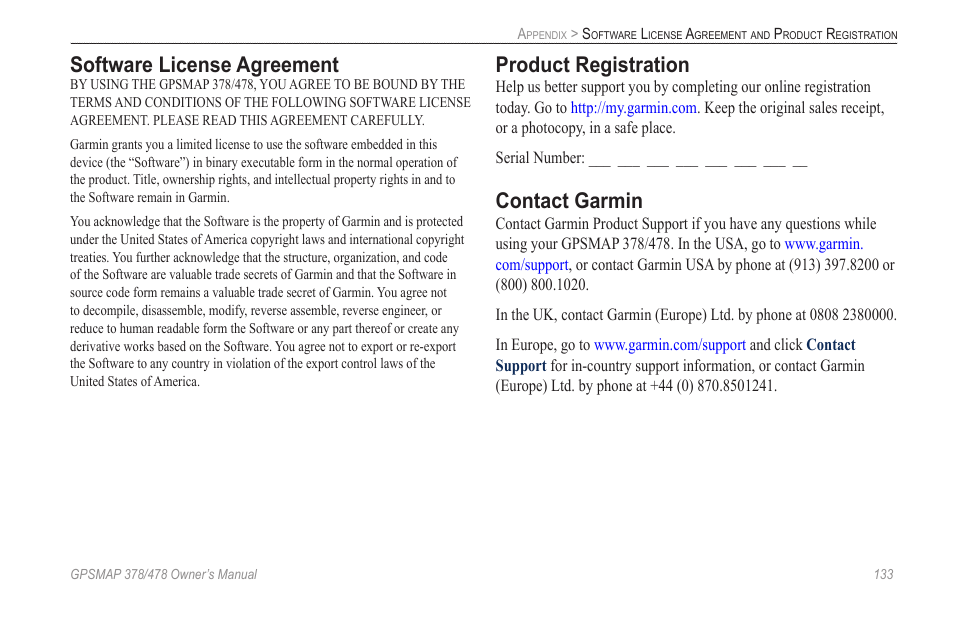Click GPSMAP 378/478 Owner's Manual footer text
954x618 pixels.
pos(163,574)
